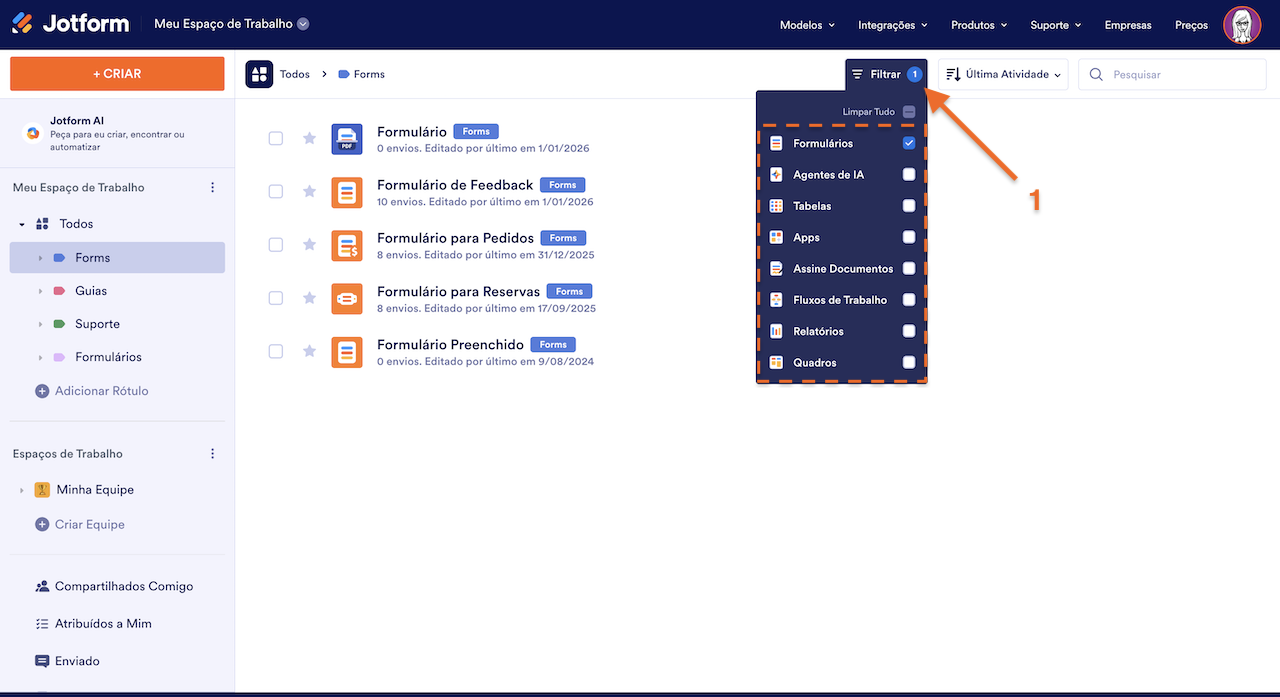
Task: Open the user avatar profile menu
Action: coord(1242,25)
